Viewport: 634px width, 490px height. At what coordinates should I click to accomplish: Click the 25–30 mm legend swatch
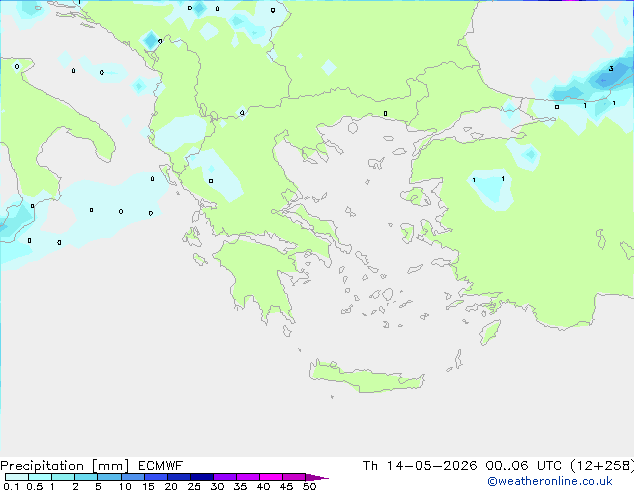point(202,477)
